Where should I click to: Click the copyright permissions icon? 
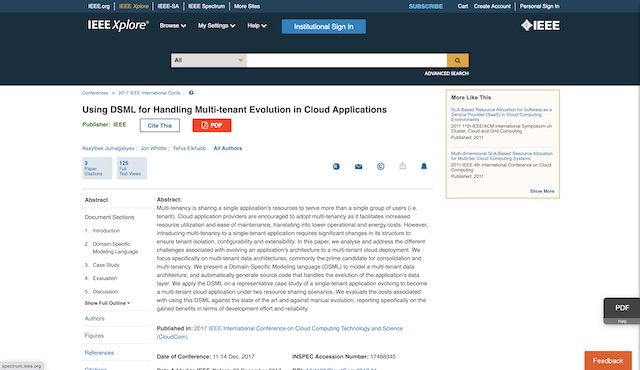[x=380, y=166]
